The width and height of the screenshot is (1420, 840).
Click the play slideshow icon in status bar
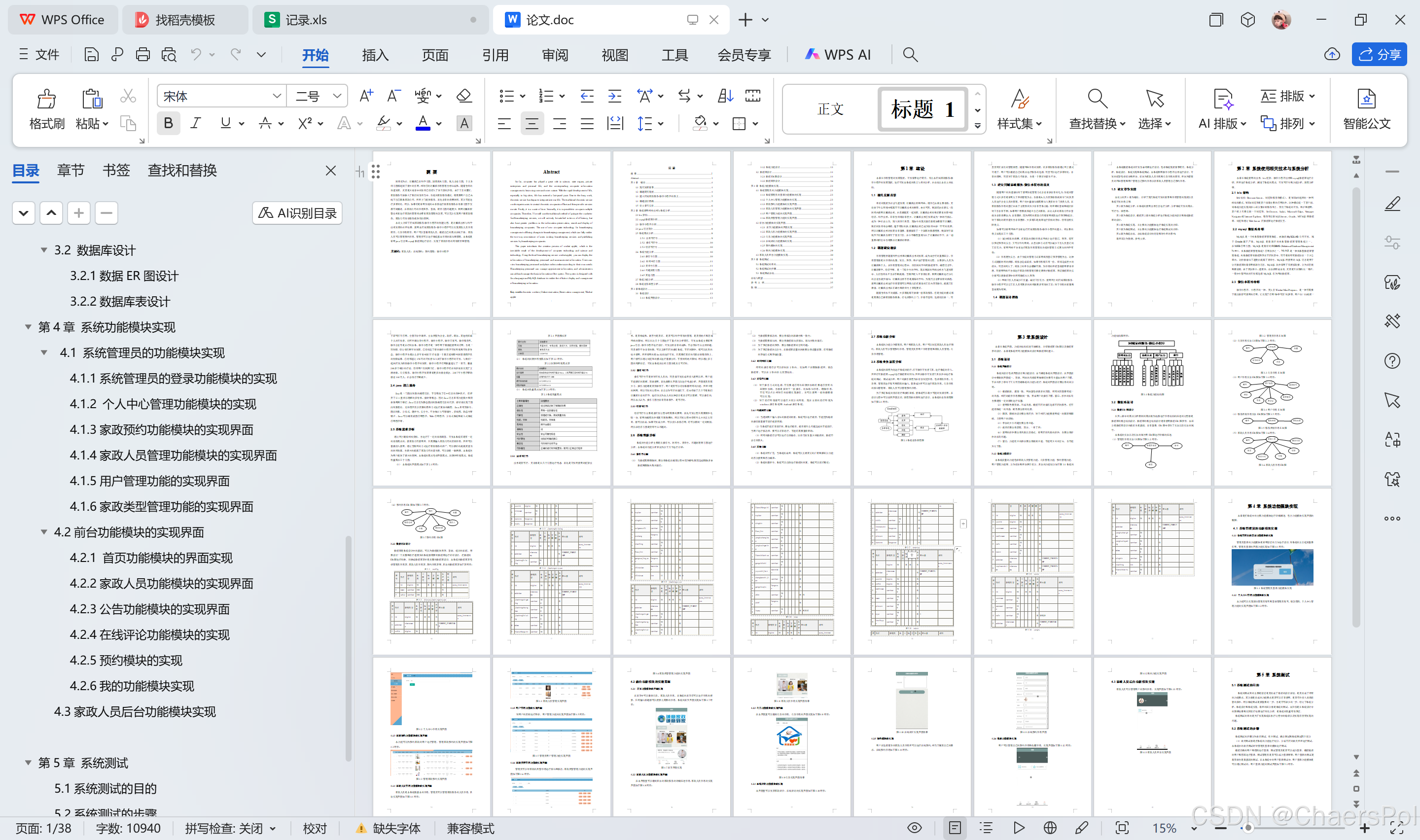(x=1019, y=828)
